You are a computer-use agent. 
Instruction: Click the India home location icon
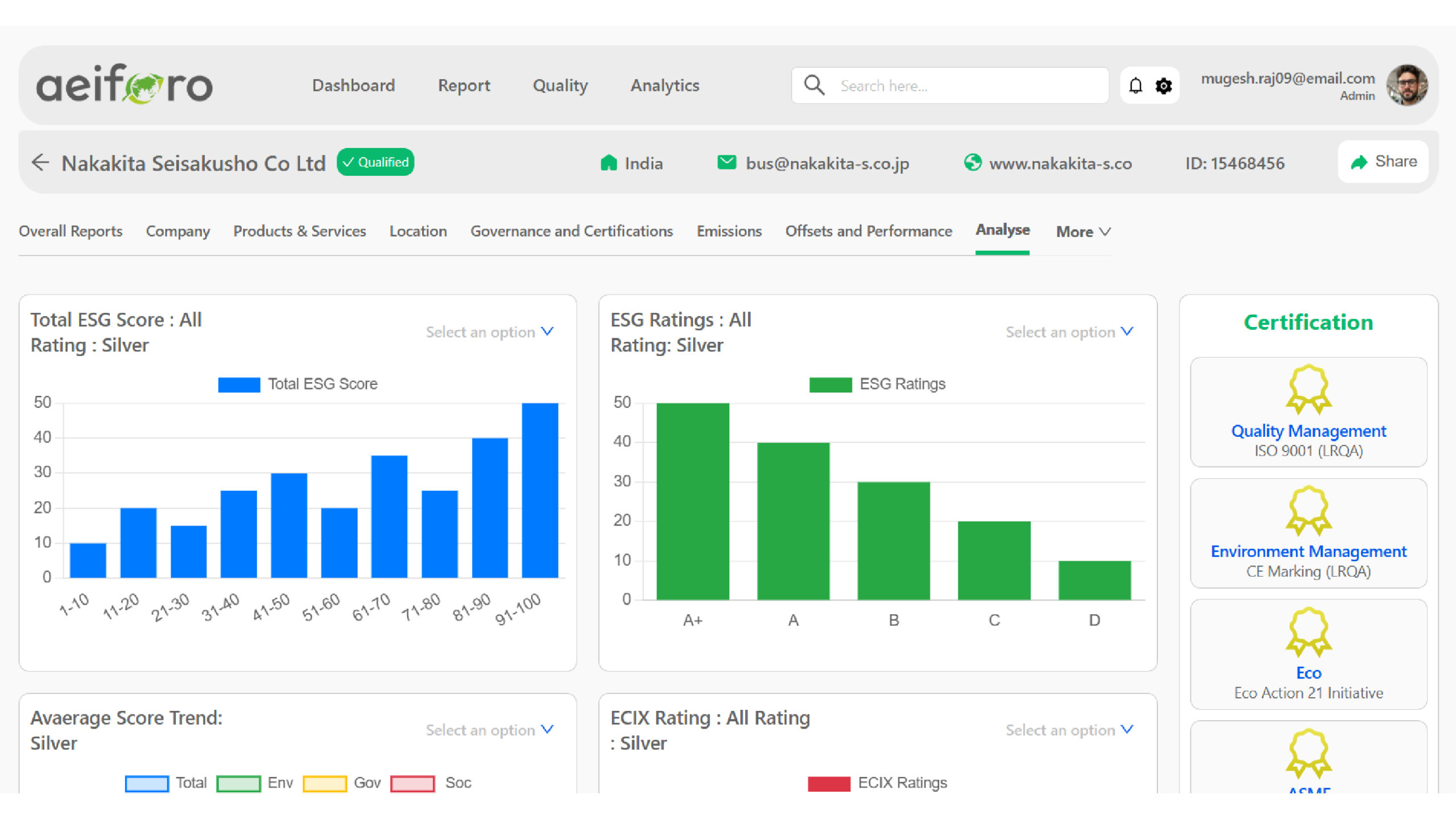pyautogui.click(x=609, y=163)
